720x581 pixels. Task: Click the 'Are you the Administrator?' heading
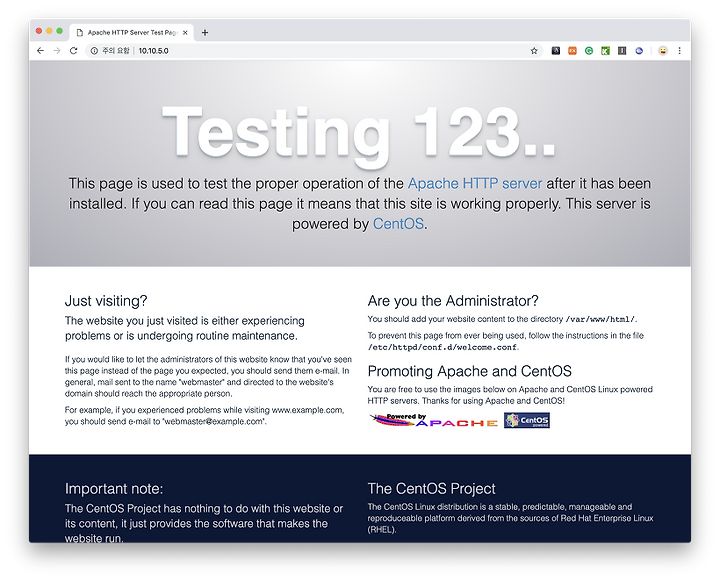click(x=453, y=301)
